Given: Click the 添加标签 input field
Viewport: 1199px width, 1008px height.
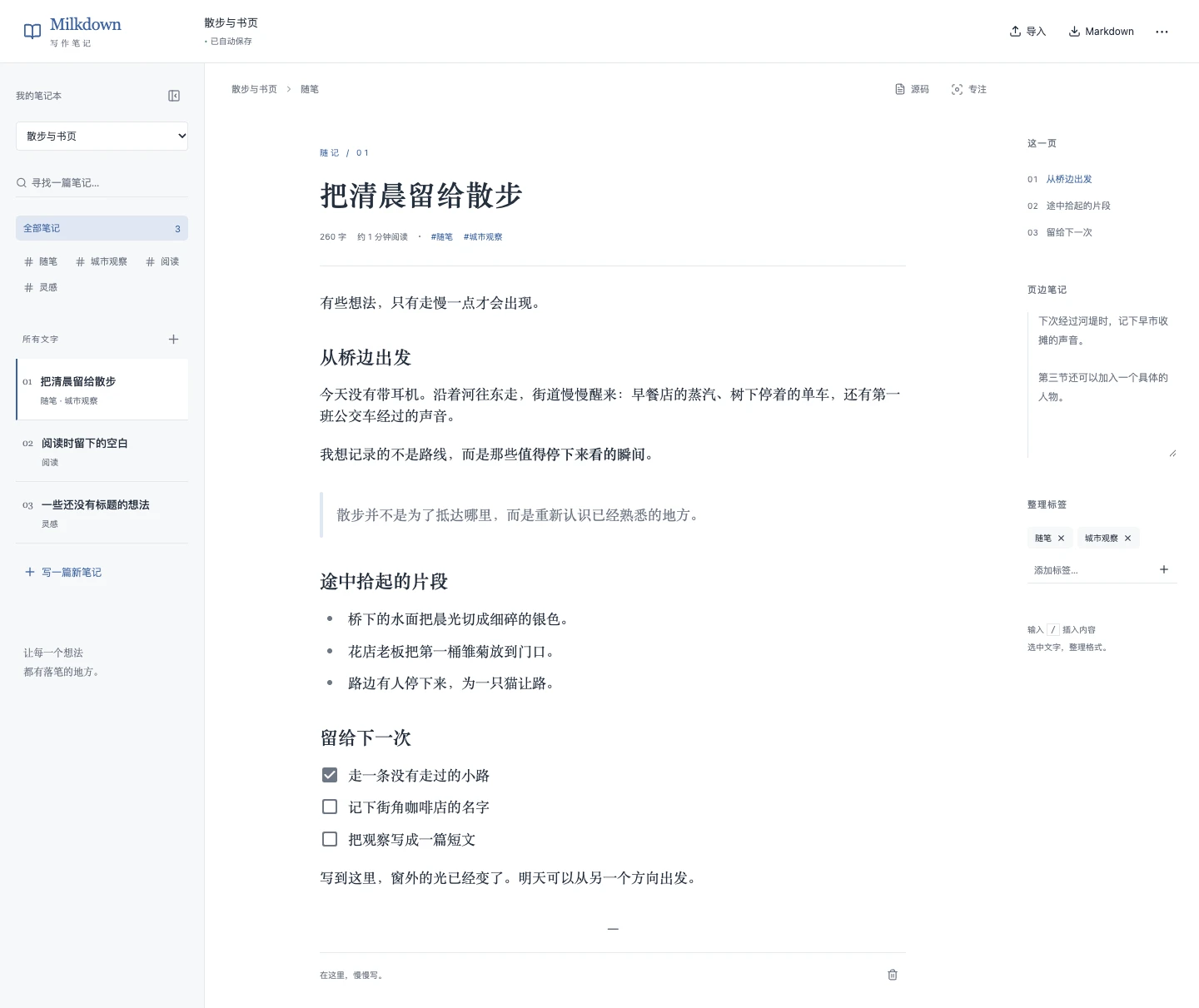Looking at the screenshot, I should pos(1091,570).
